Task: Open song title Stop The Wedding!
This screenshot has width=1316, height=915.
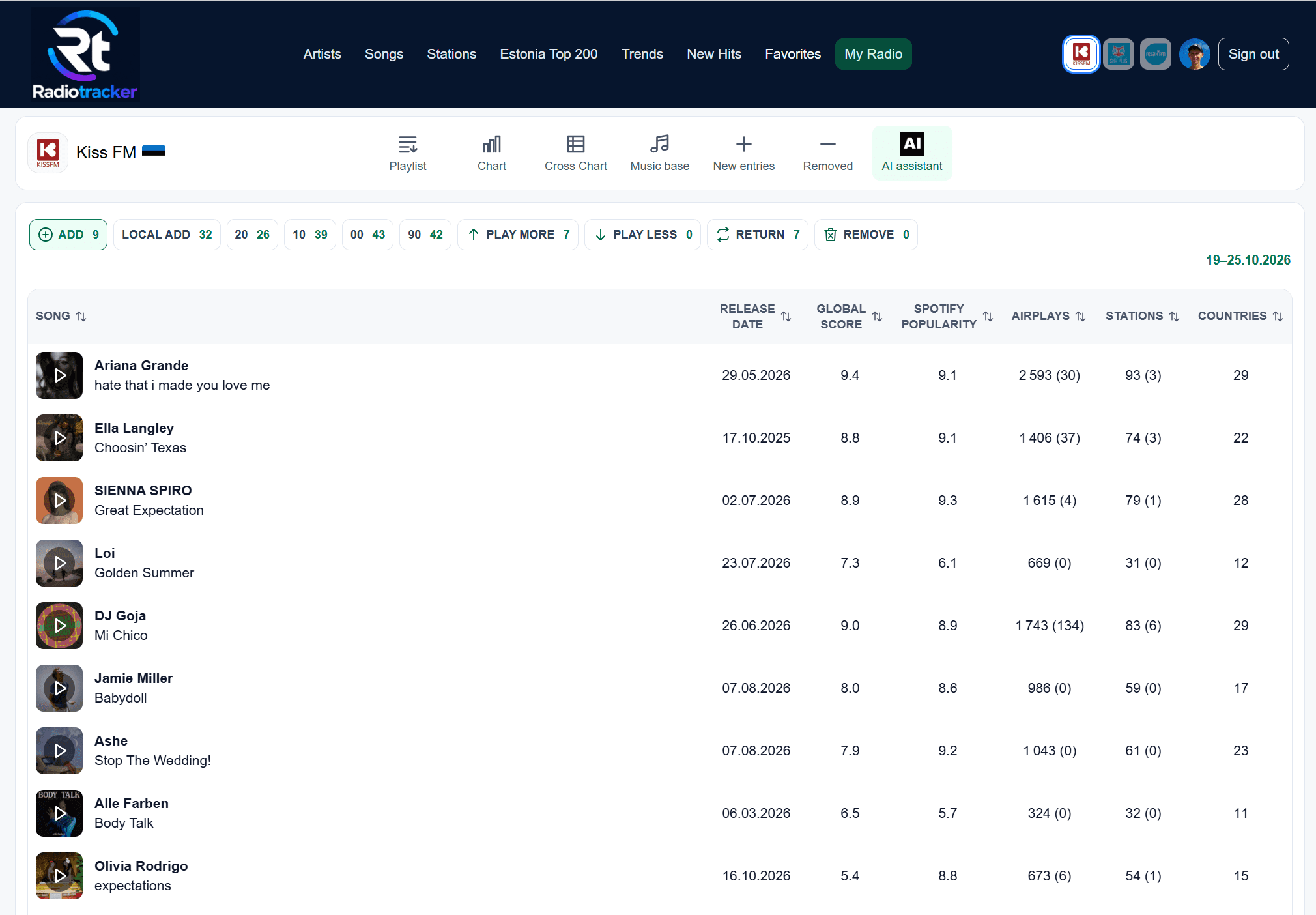Action: click(x=152, y=761)
